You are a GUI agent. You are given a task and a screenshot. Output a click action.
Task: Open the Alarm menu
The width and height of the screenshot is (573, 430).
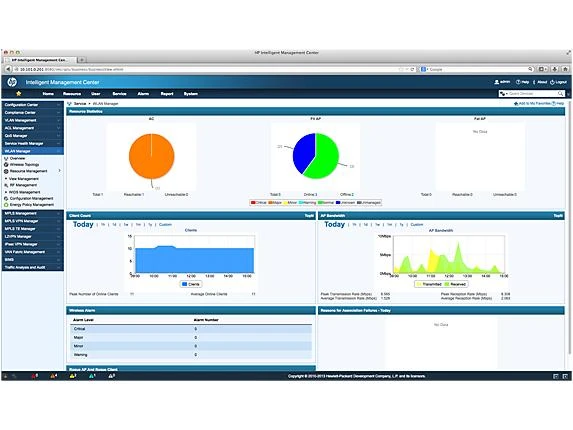point(143,94)
